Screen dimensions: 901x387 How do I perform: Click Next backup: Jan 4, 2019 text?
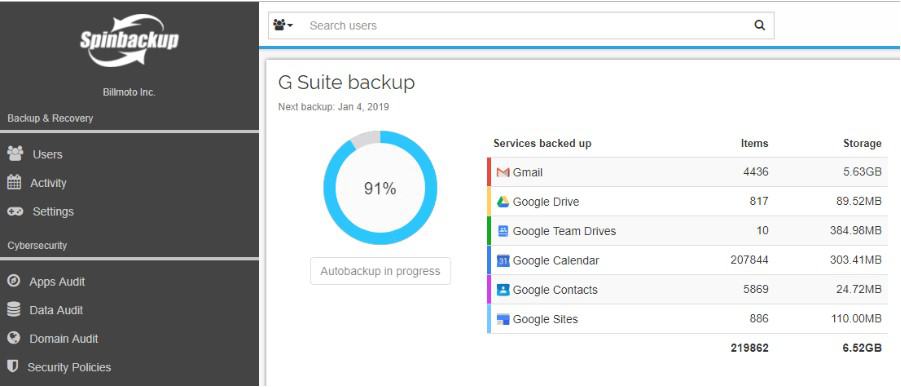[333, 107]
